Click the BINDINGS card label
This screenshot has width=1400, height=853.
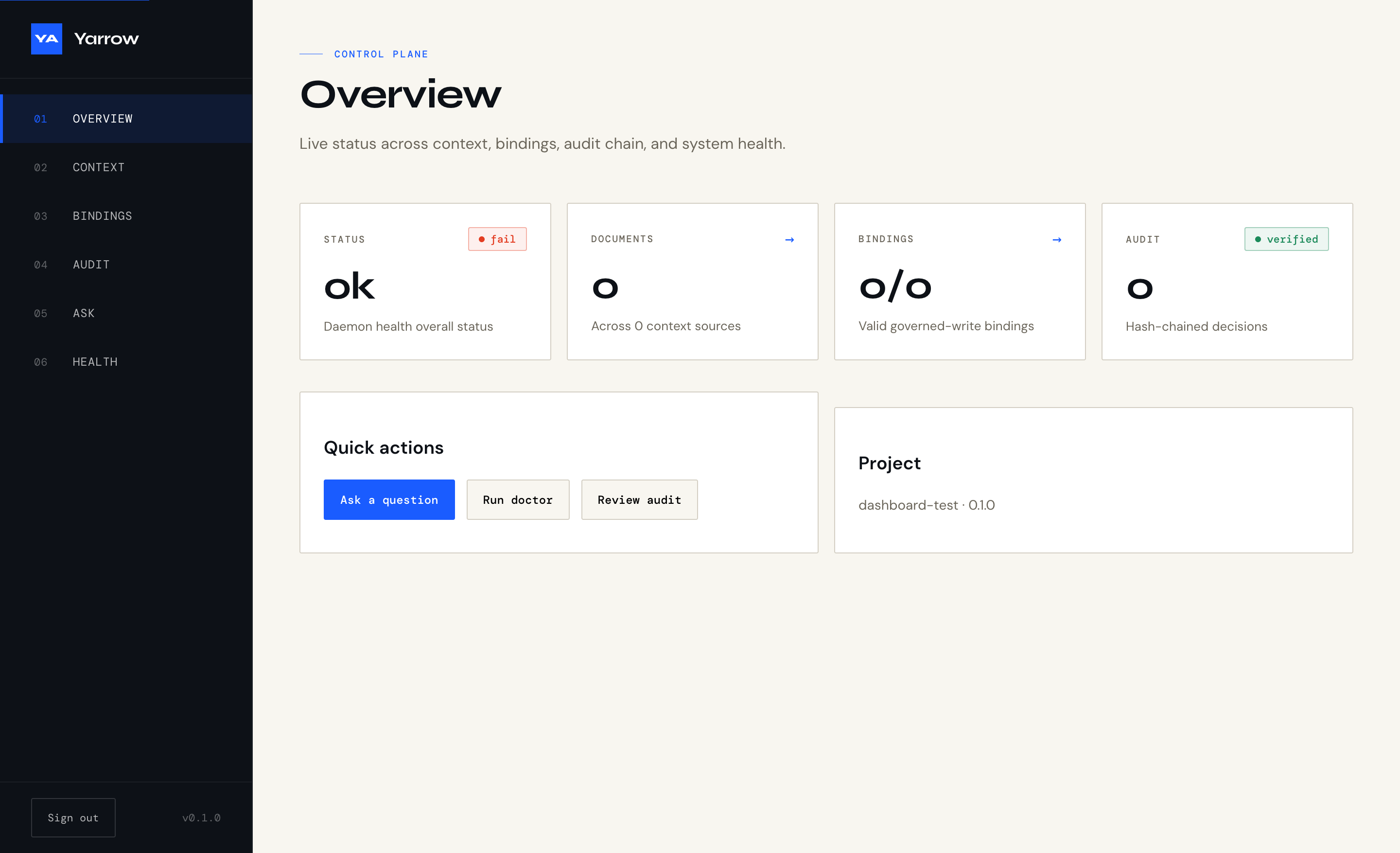tap(886, 239)
